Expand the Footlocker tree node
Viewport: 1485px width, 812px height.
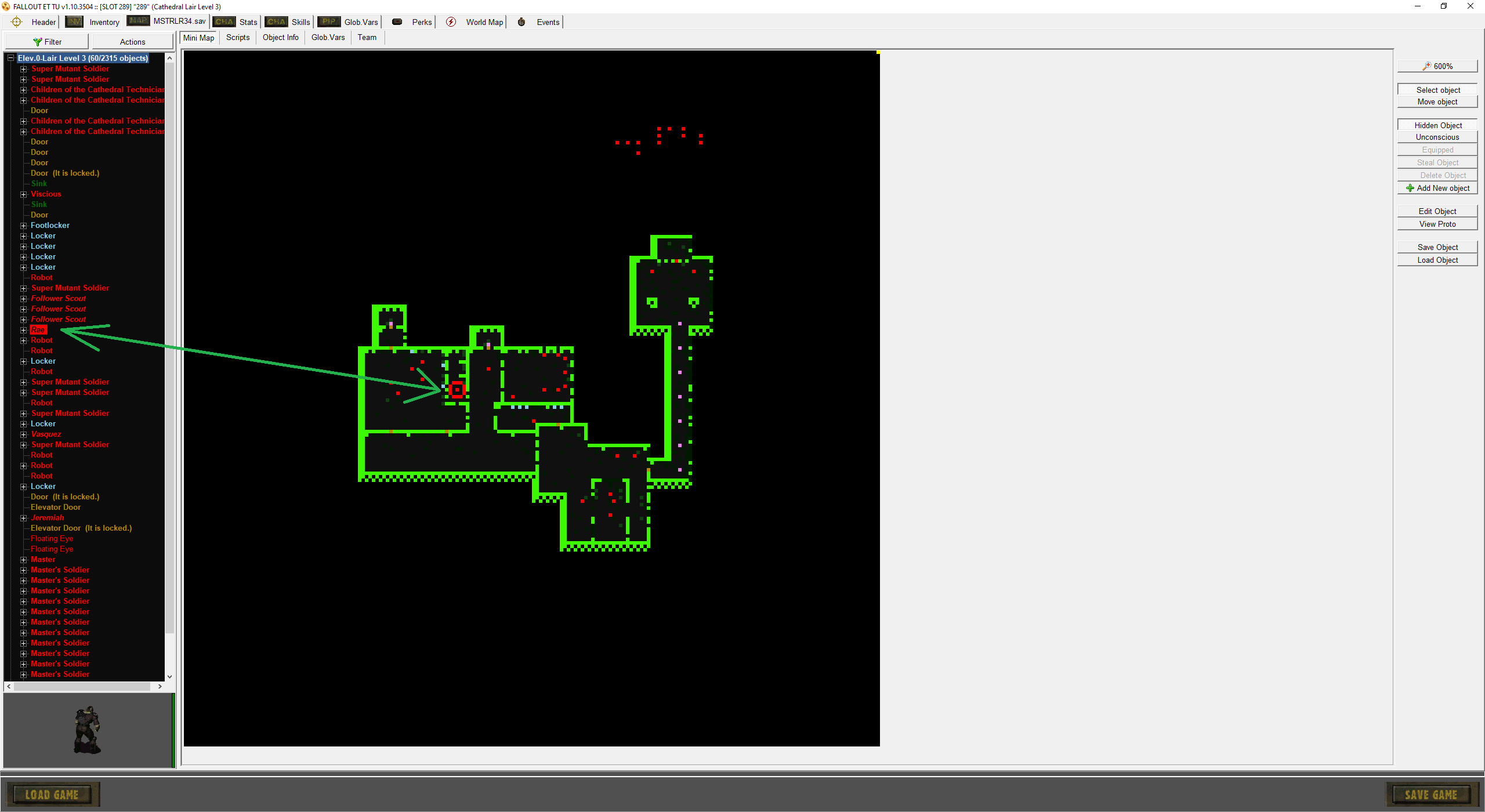click(24, 226)
